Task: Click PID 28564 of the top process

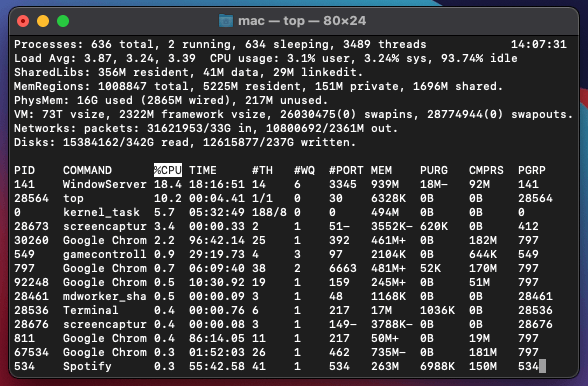Action: (32, 198)
